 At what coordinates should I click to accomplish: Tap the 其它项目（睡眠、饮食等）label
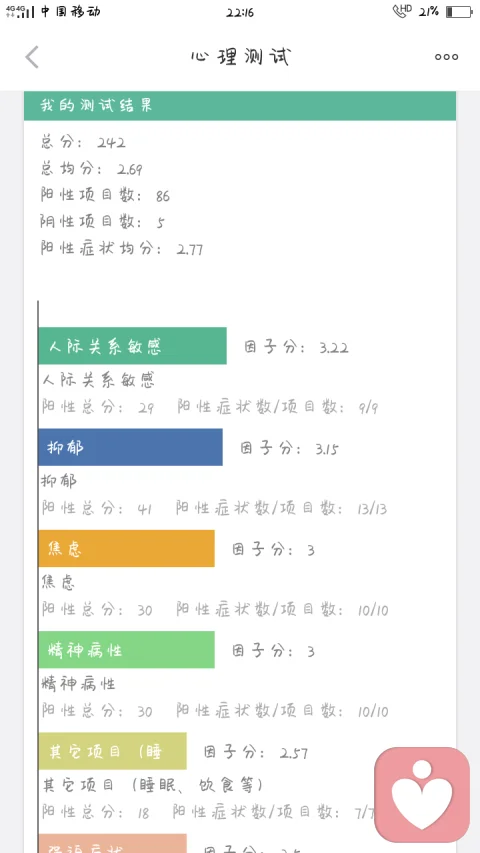point(153,785)
